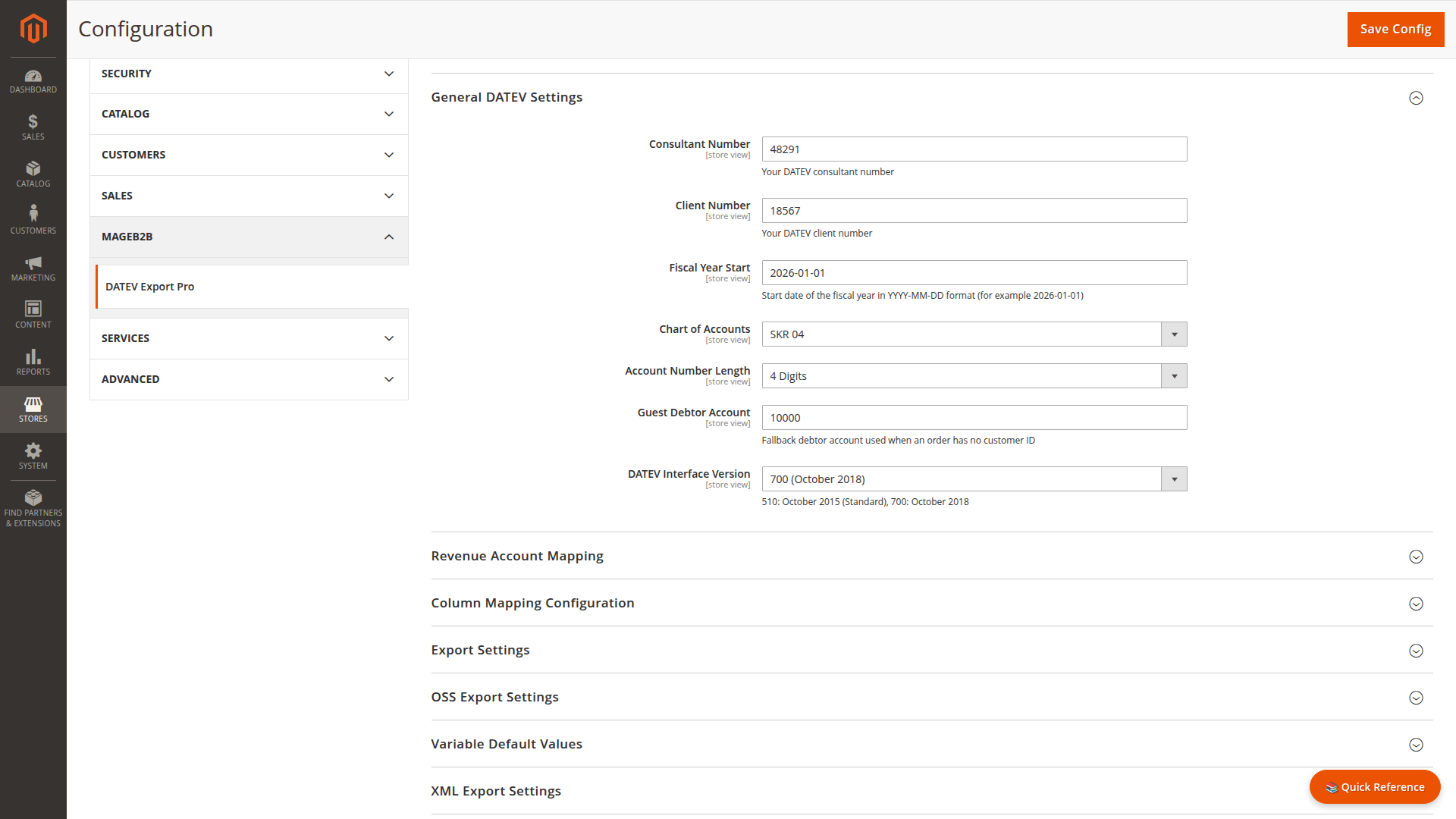Click the General DATEV Settings heading

(x=507, y=97)
